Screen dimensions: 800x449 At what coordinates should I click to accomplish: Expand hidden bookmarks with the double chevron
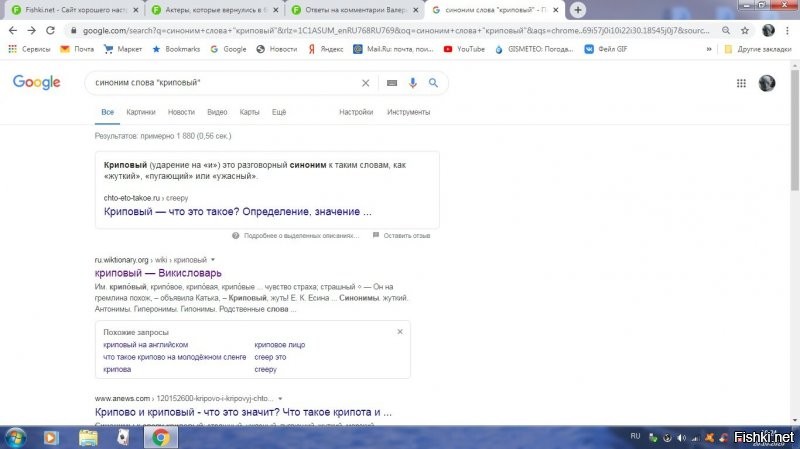click(x=709, y=49)
